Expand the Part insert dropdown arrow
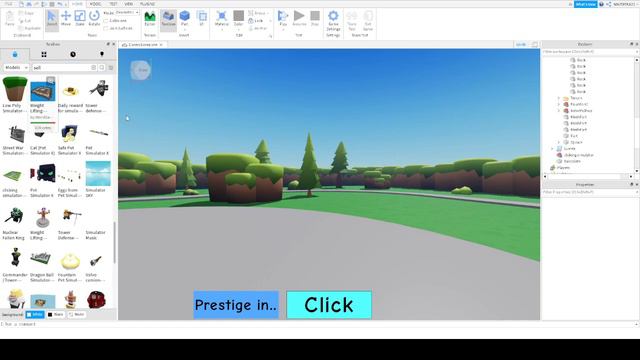640x360 pixels. 184,29
